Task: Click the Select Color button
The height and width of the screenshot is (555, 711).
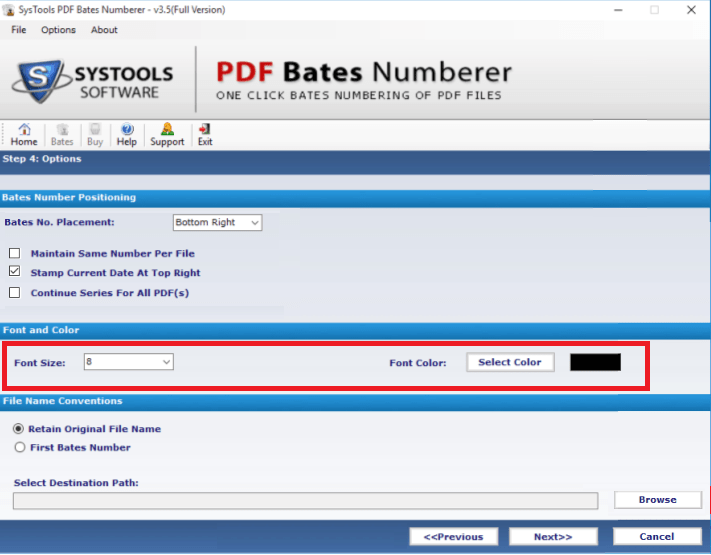Action: point(510,362)
